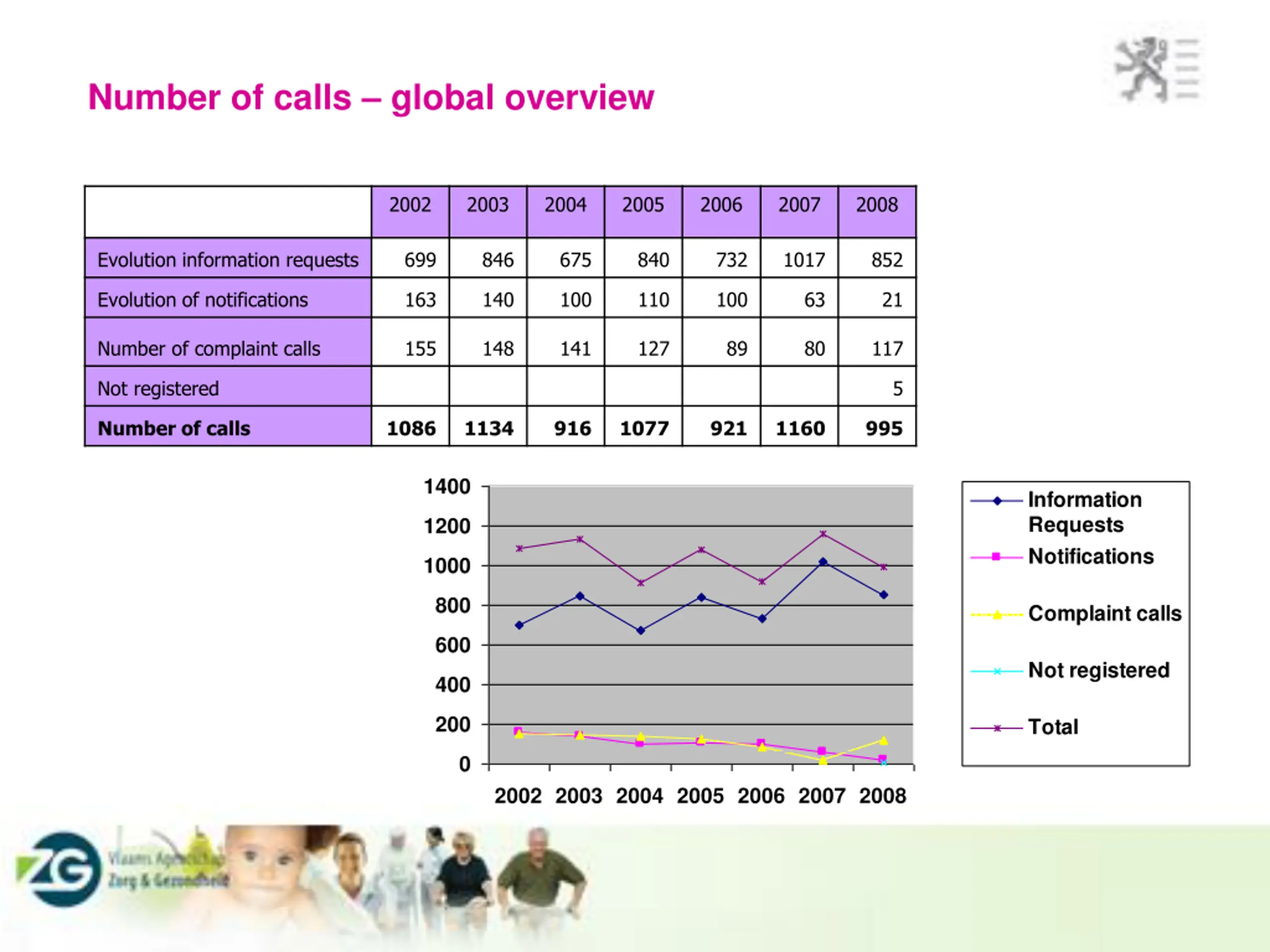Click the Total purple legend marker
The width and height of the screenshot is (1270, 952).
coord(997,728)
